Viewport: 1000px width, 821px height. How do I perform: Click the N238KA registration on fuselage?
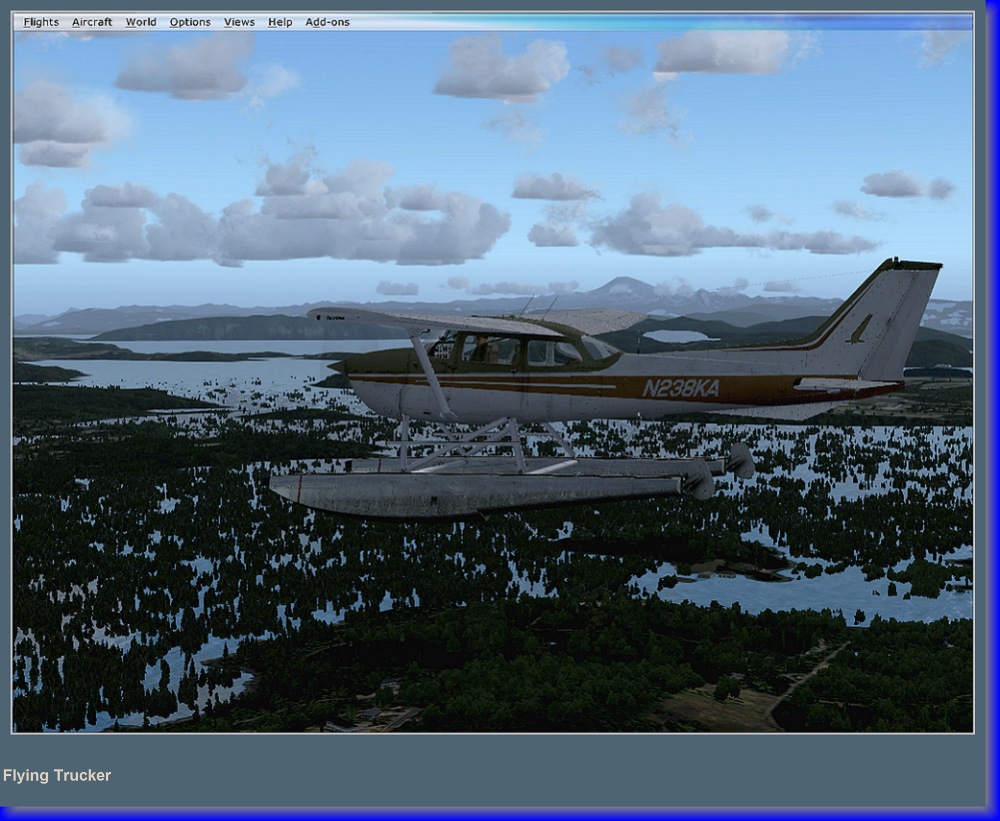pyautogui.click(x=680, y=388)
